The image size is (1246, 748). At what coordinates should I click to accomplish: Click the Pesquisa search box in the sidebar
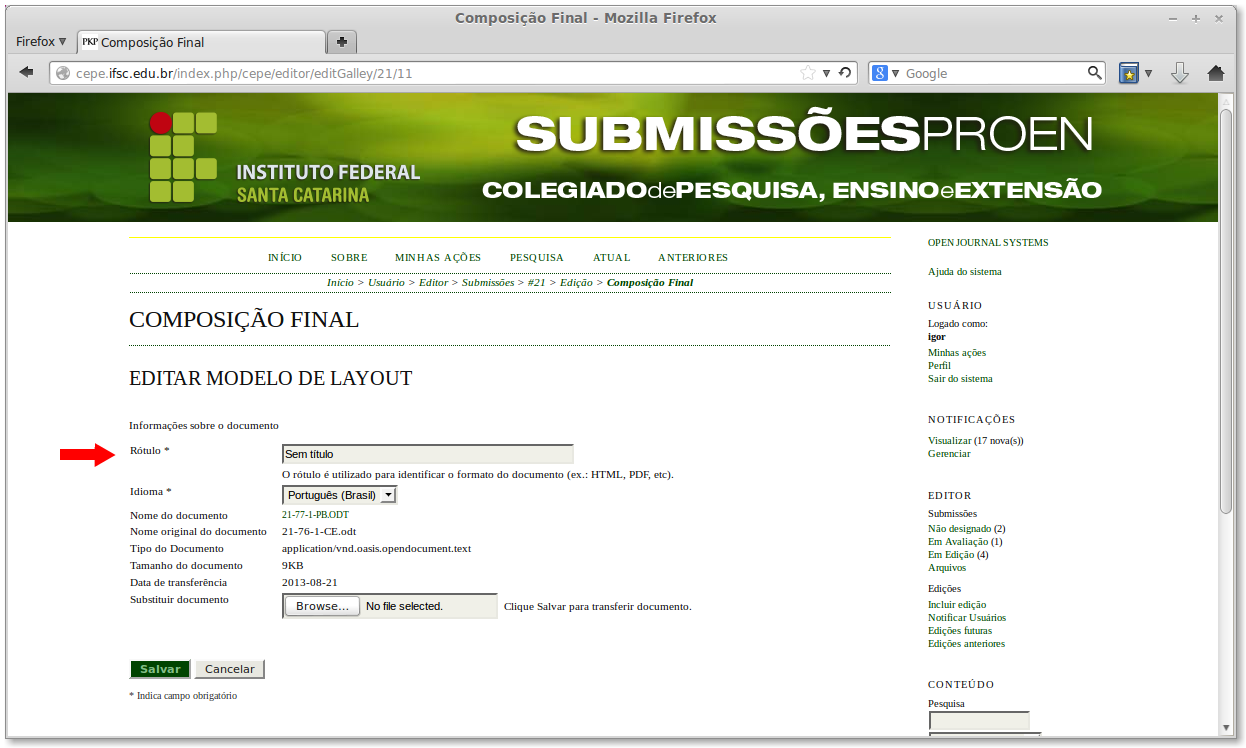tap(979, 720)
